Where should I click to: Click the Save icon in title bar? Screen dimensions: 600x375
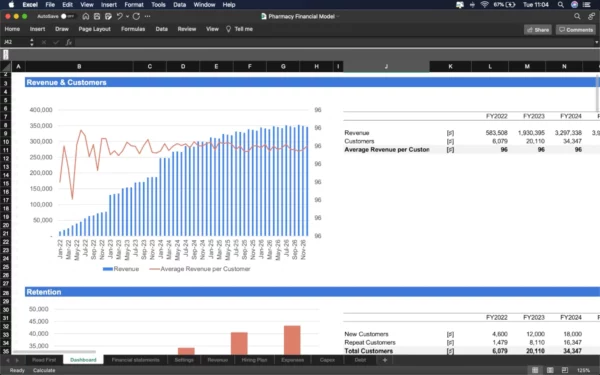tap(97, 16)
